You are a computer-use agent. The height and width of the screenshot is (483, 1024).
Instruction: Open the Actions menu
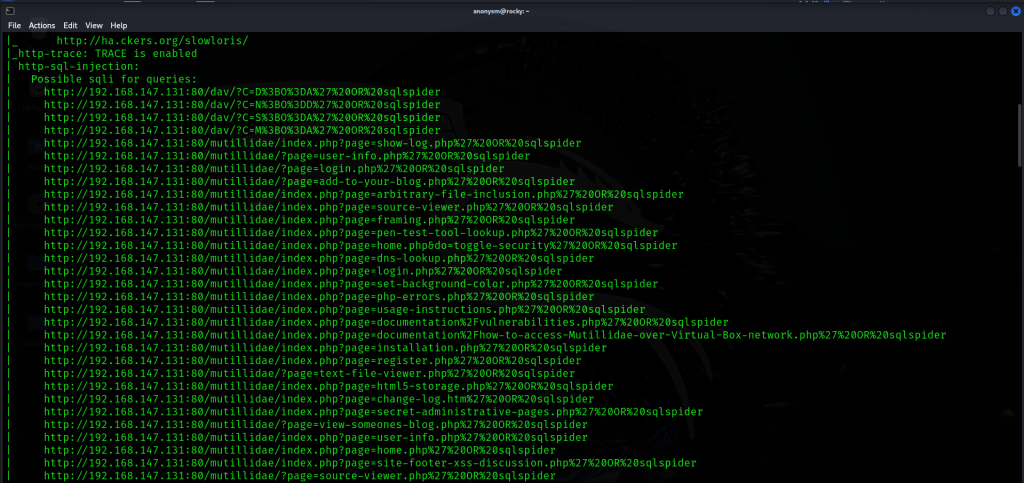(x=42, y=25)
